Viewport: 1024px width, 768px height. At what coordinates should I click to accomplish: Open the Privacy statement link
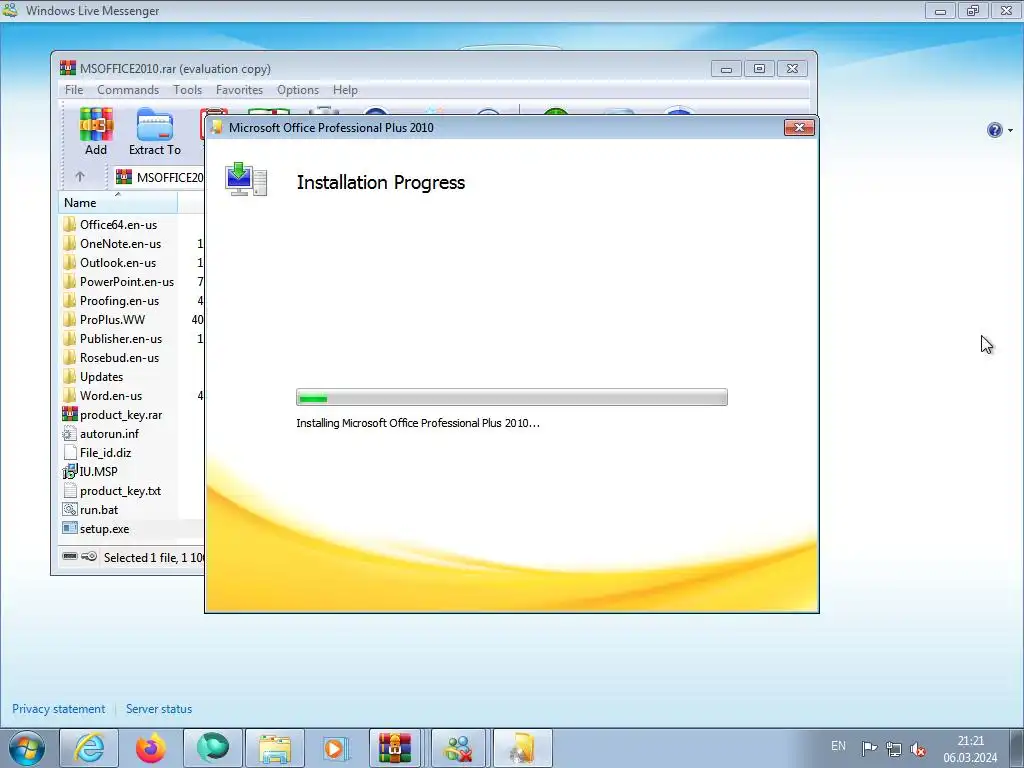(59, 709)
